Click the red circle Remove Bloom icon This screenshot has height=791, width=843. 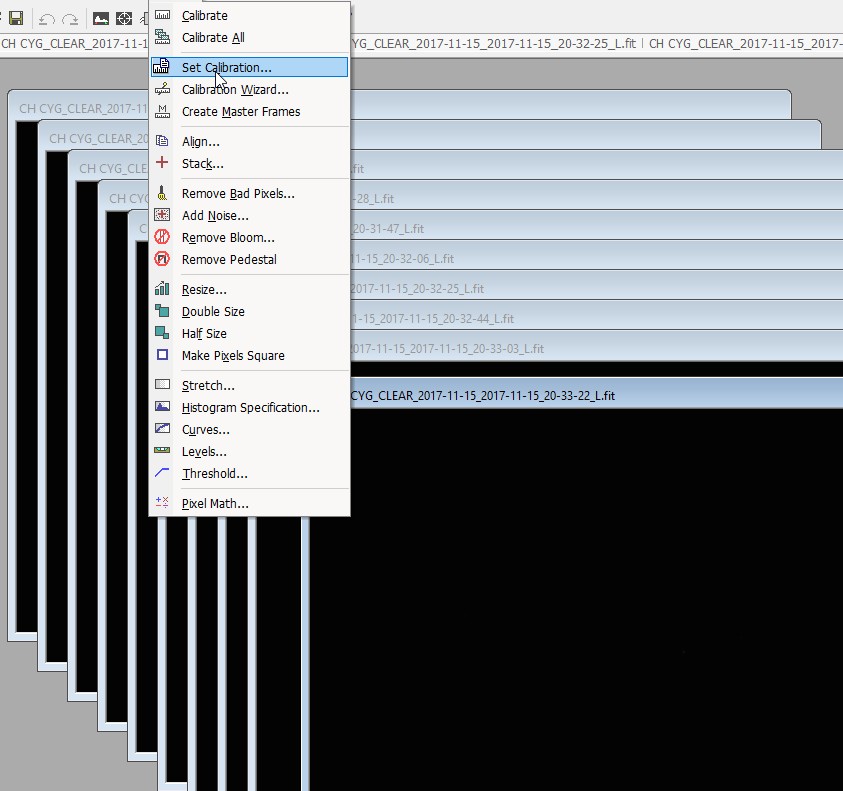click(x=162, y=237)
